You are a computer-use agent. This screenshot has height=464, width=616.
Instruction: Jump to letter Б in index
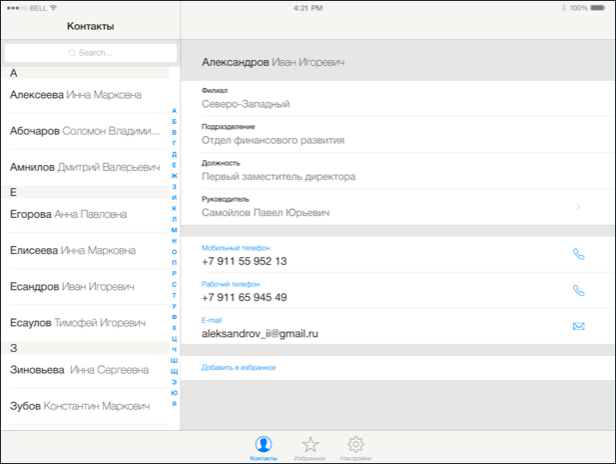click(174, 122)
